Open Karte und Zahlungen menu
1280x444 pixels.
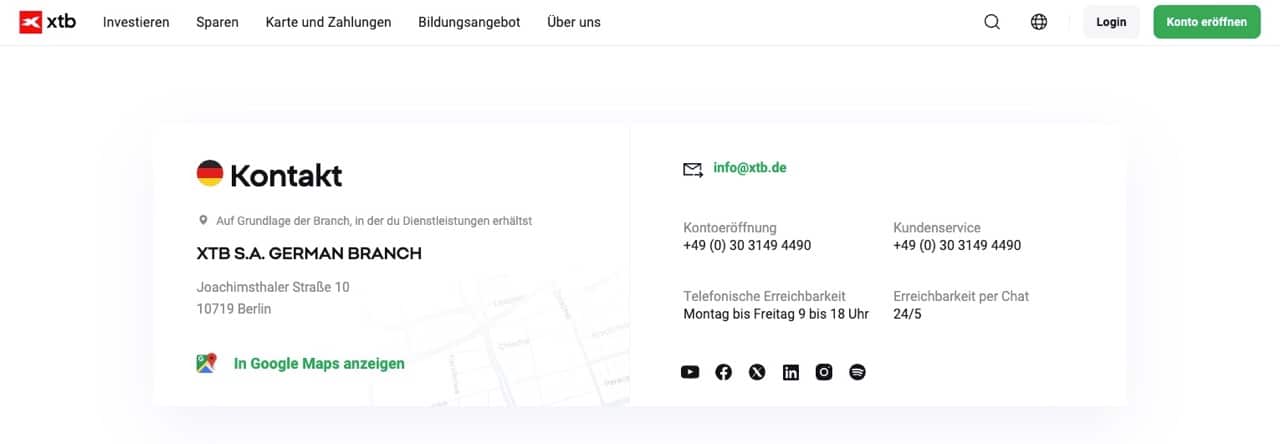coord(328,22)
